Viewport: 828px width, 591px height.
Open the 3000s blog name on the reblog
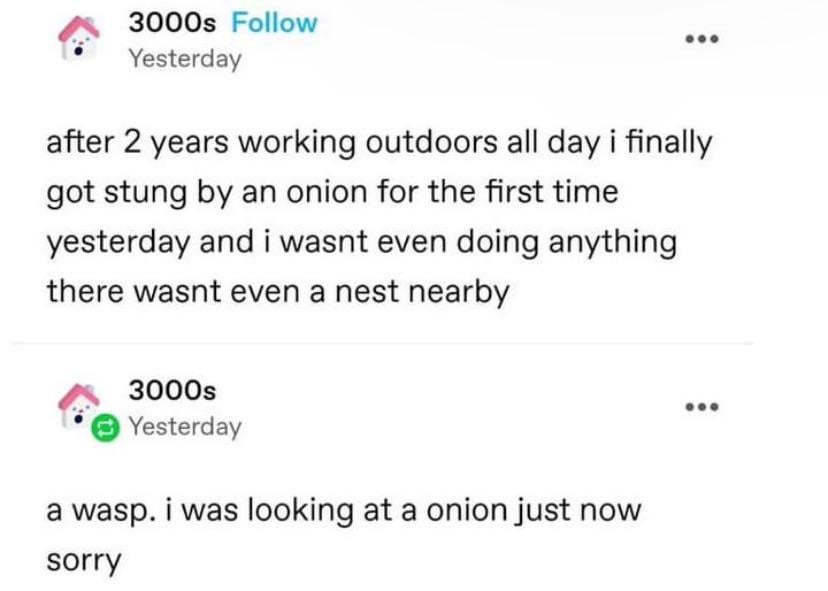tap(174, 389)
